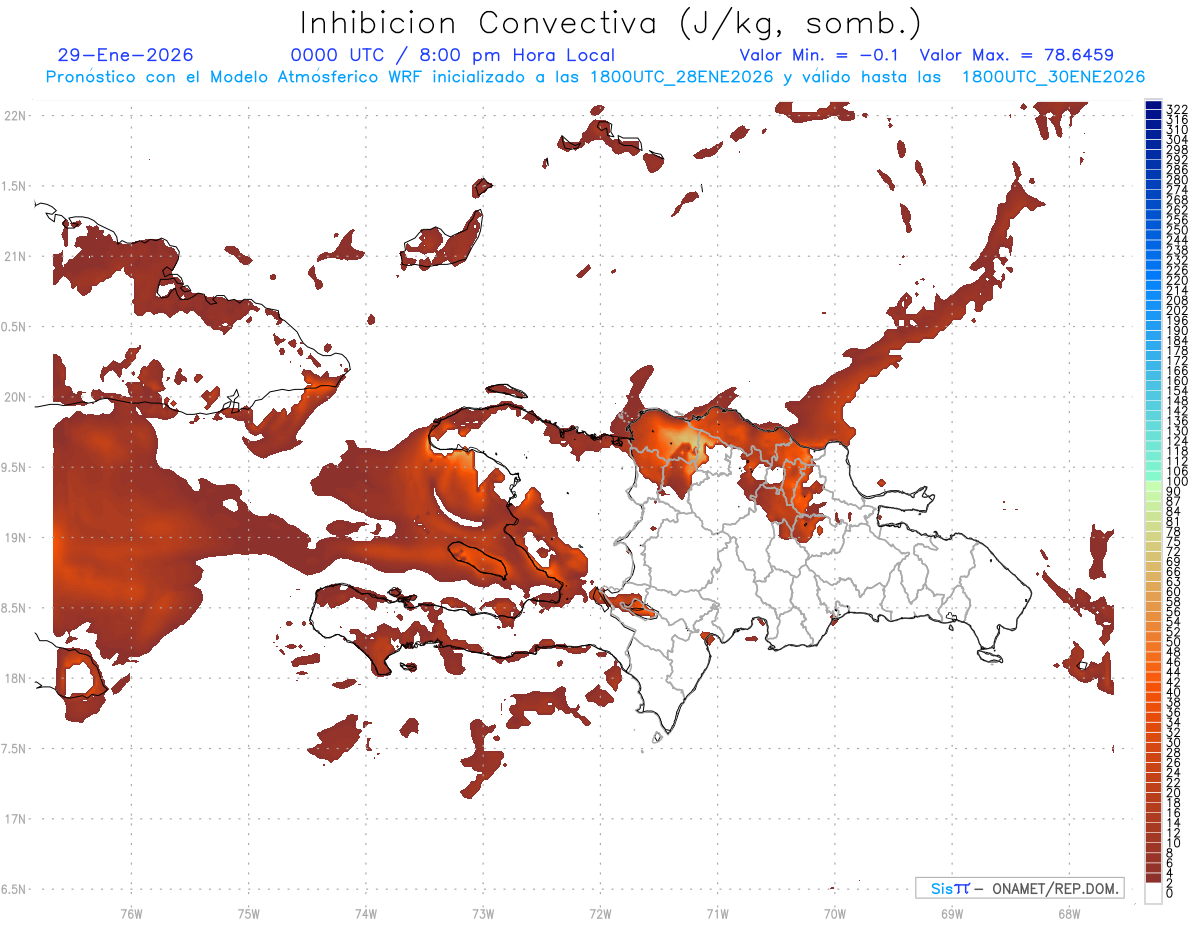
Task: Click the '202' color bar label
Action: 1177,310
